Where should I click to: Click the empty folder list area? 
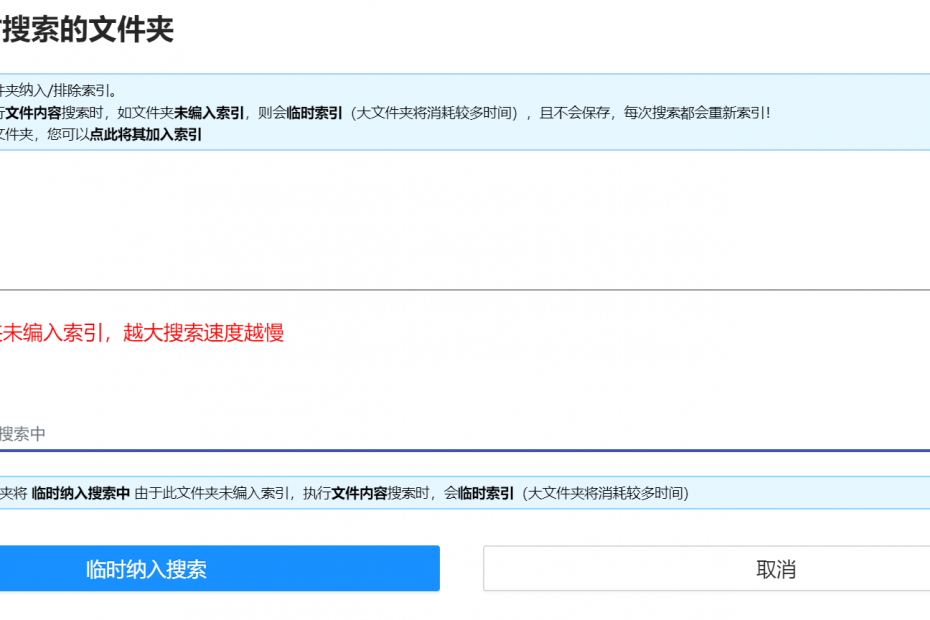[x=460, y=220]
